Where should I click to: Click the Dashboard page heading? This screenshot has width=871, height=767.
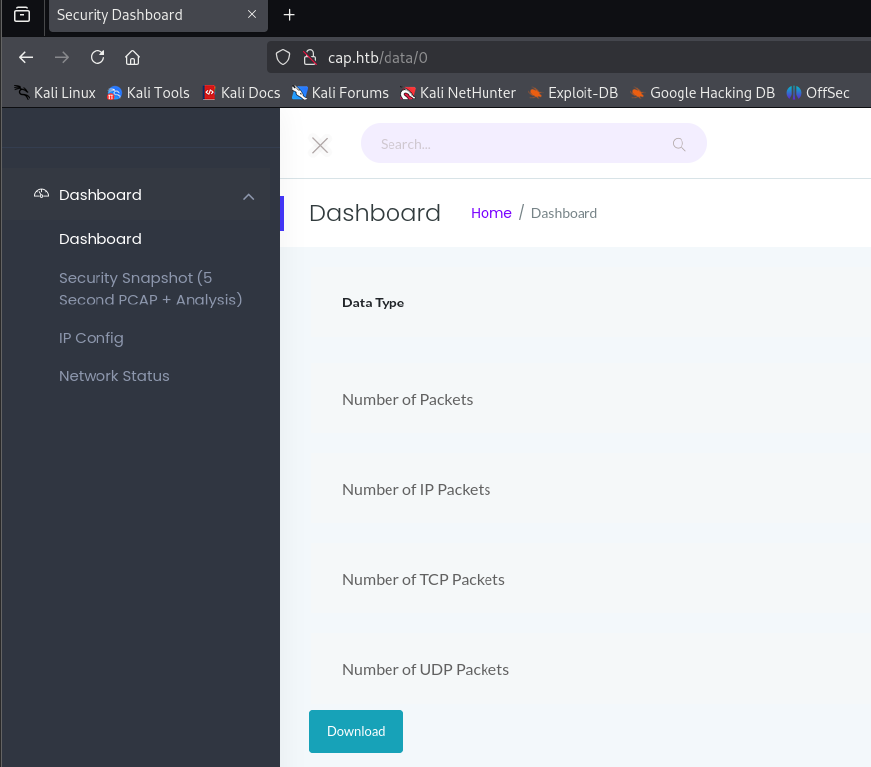[374, 213]
